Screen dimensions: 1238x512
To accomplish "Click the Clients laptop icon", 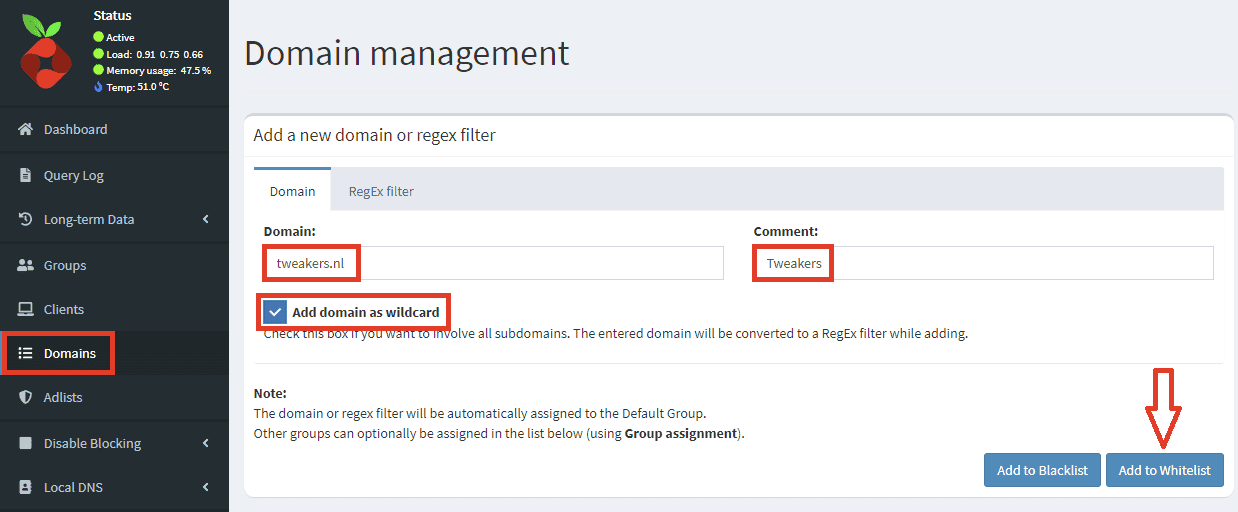I will (26, 309).
